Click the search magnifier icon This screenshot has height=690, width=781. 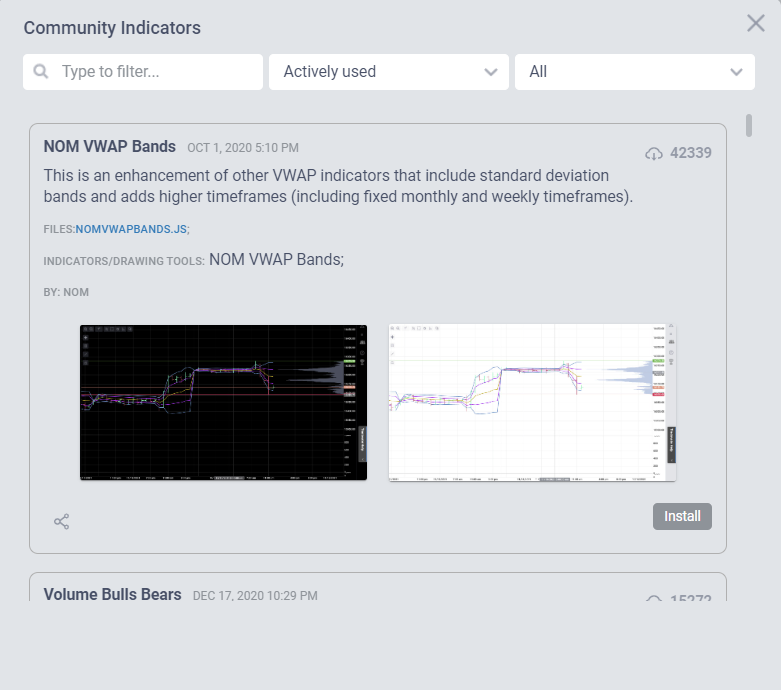(x=41, y=72)
